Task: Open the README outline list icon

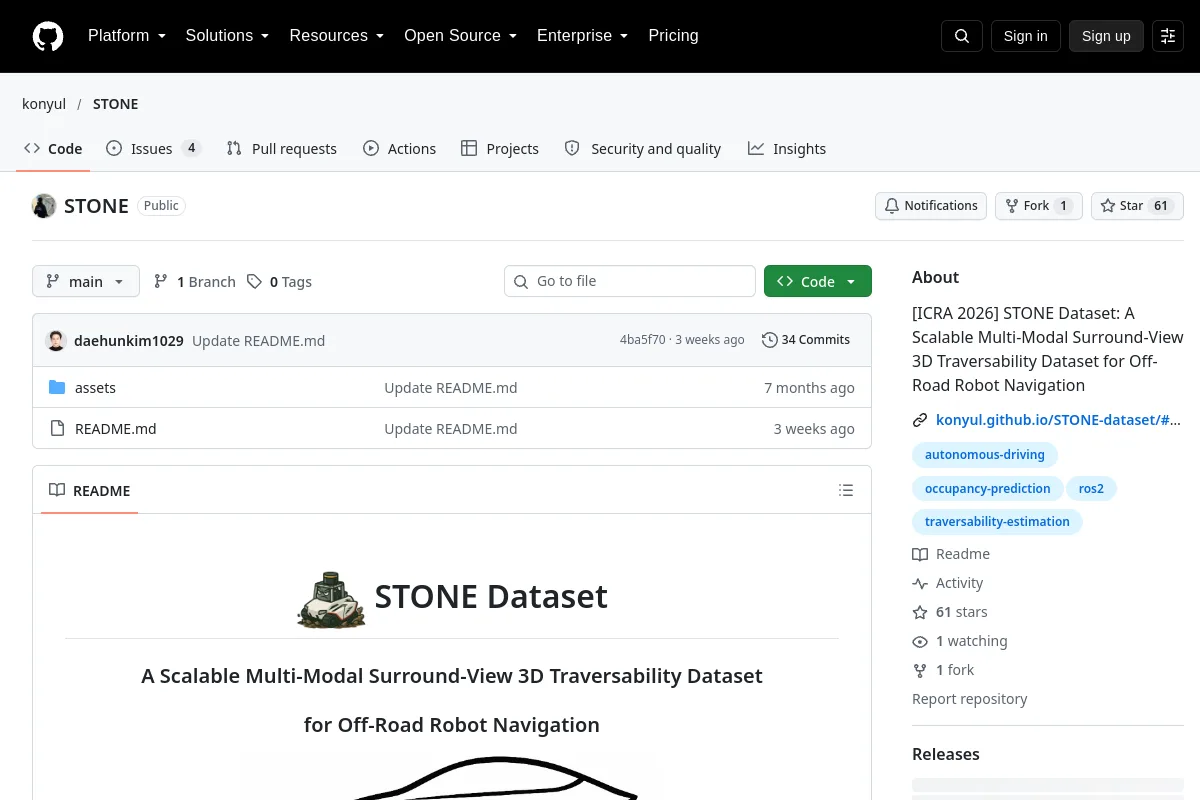Action: click(x=846, y=490)
